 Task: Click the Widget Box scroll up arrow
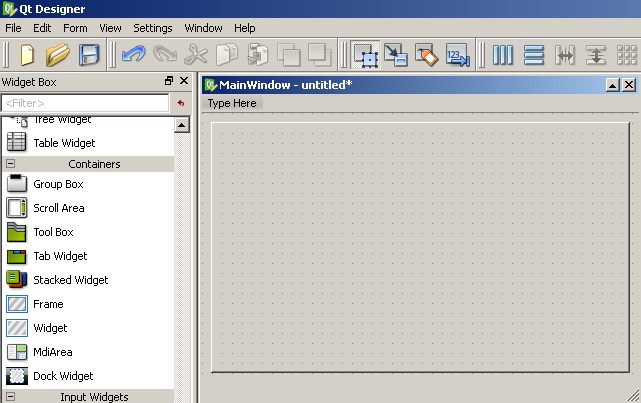click(182, 125)
